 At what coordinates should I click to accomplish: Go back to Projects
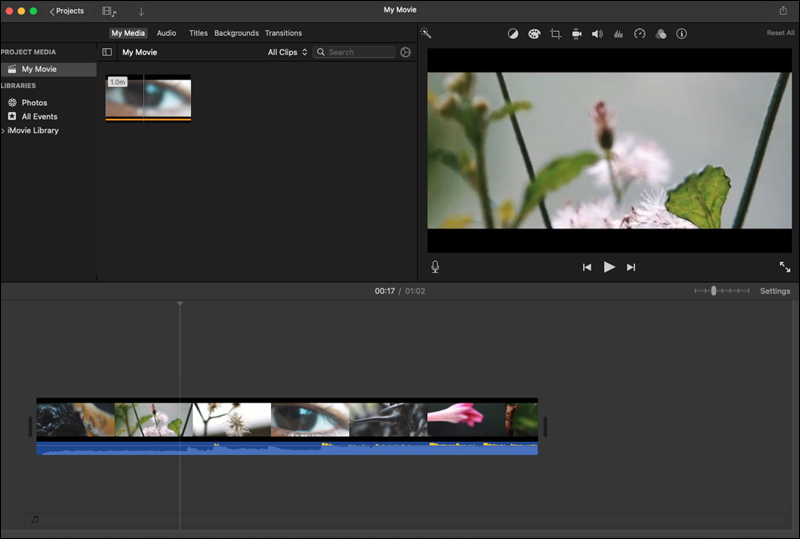point(67,11)
